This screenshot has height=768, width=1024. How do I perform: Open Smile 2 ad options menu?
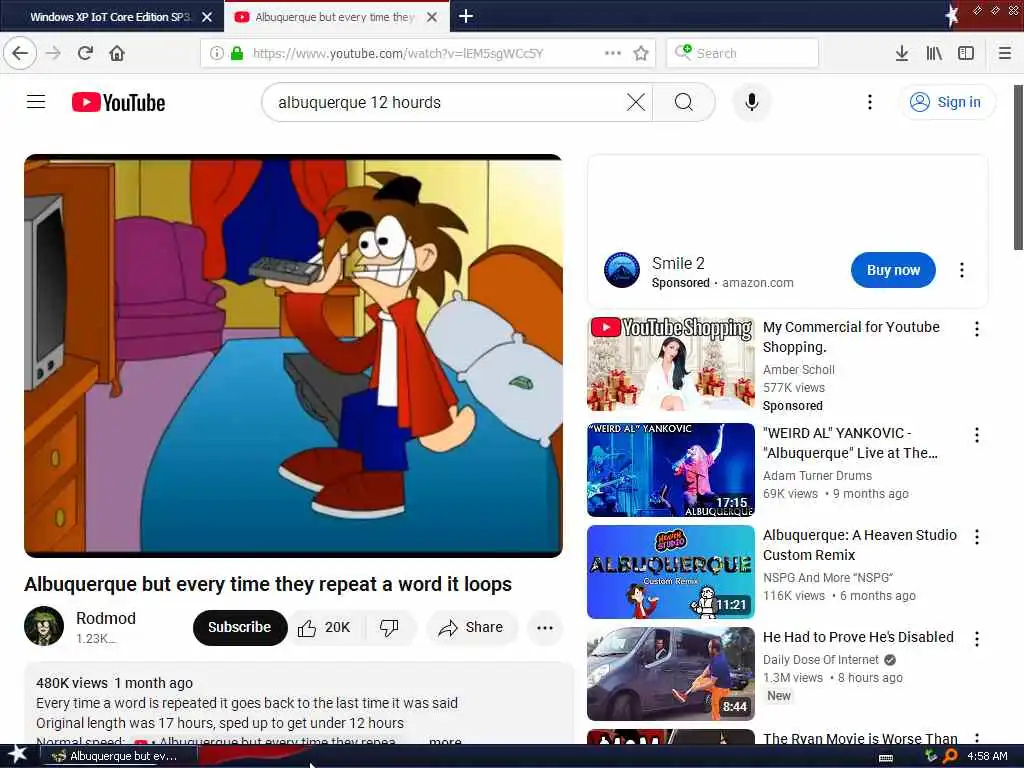coord(962,270)
